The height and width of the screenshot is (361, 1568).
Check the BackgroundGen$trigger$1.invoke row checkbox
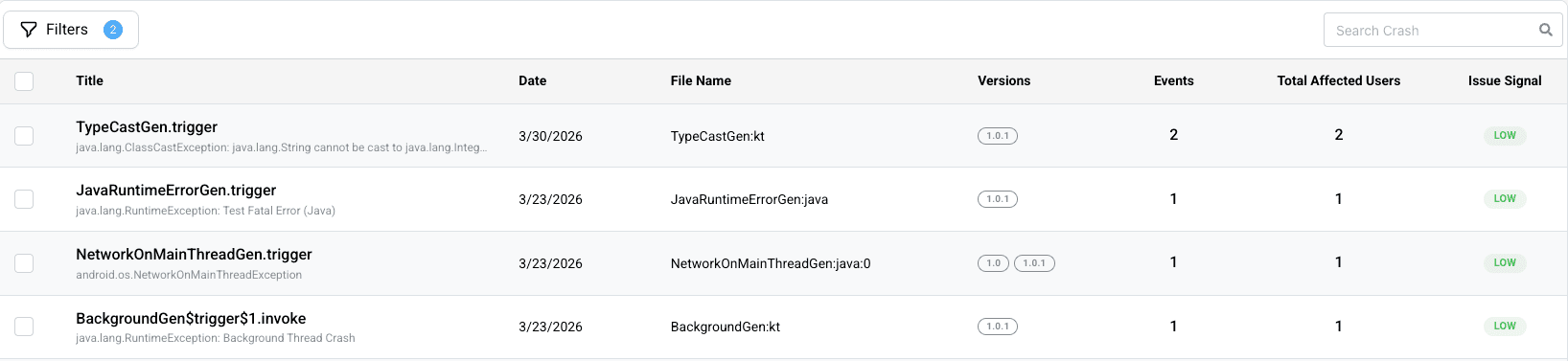[24, 327]
